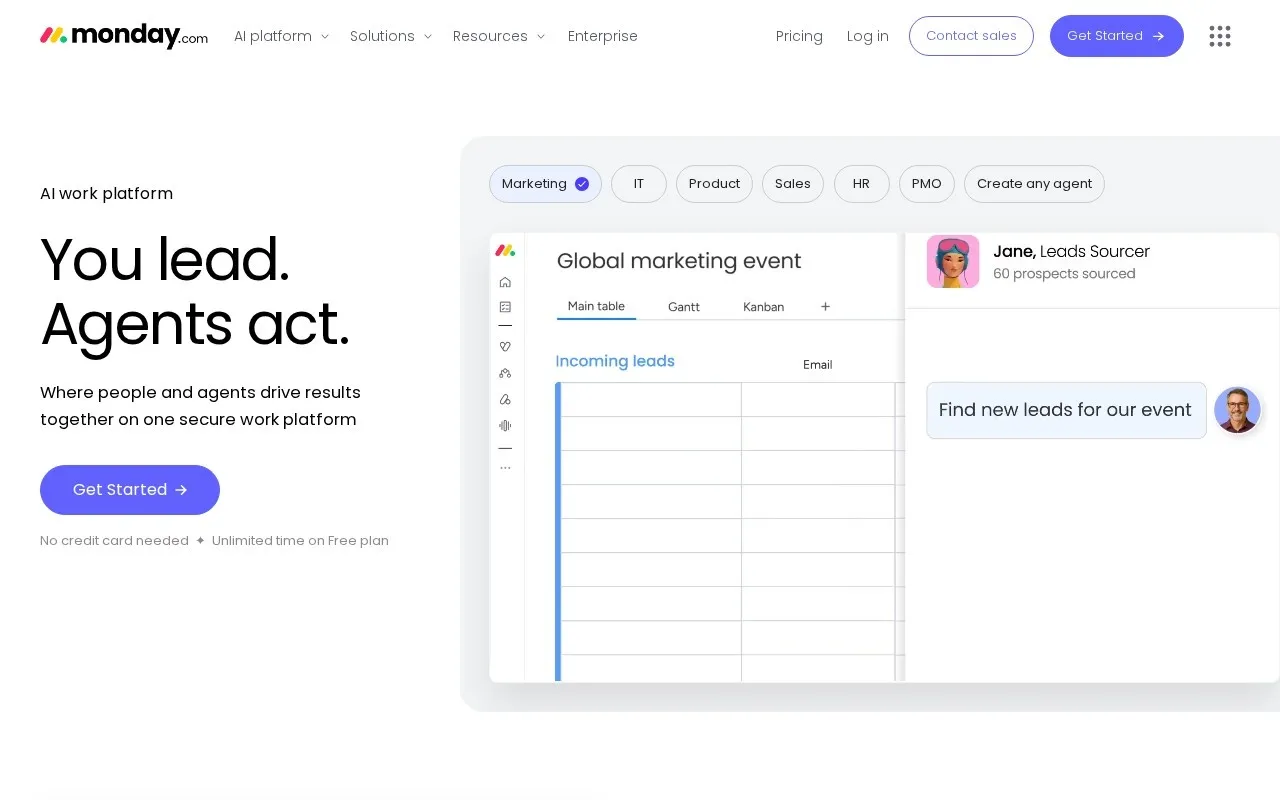Click the 'AI work platform' label

[106, 194]
